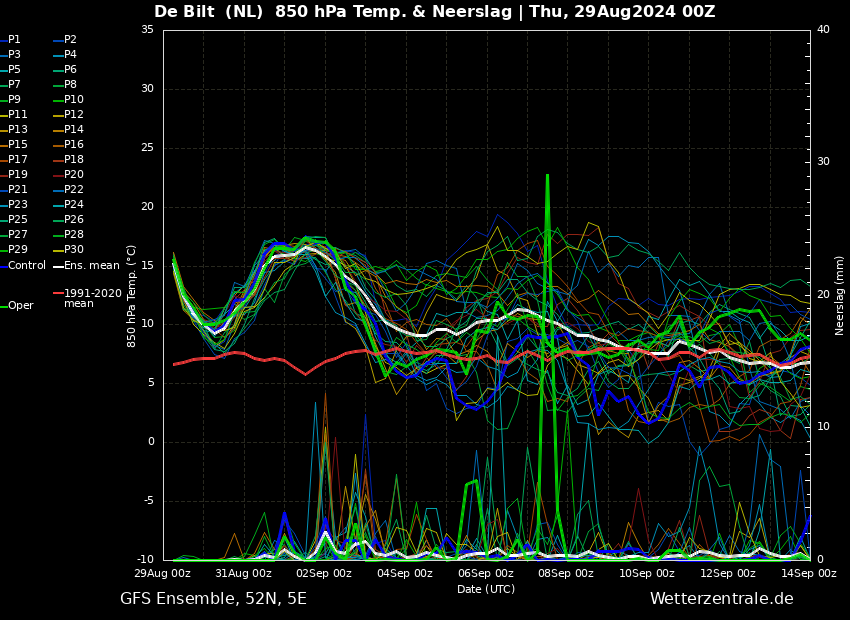This screenshot has width=850, height=620.
Task: Select the P15 legend label
Action: [14, 145]
